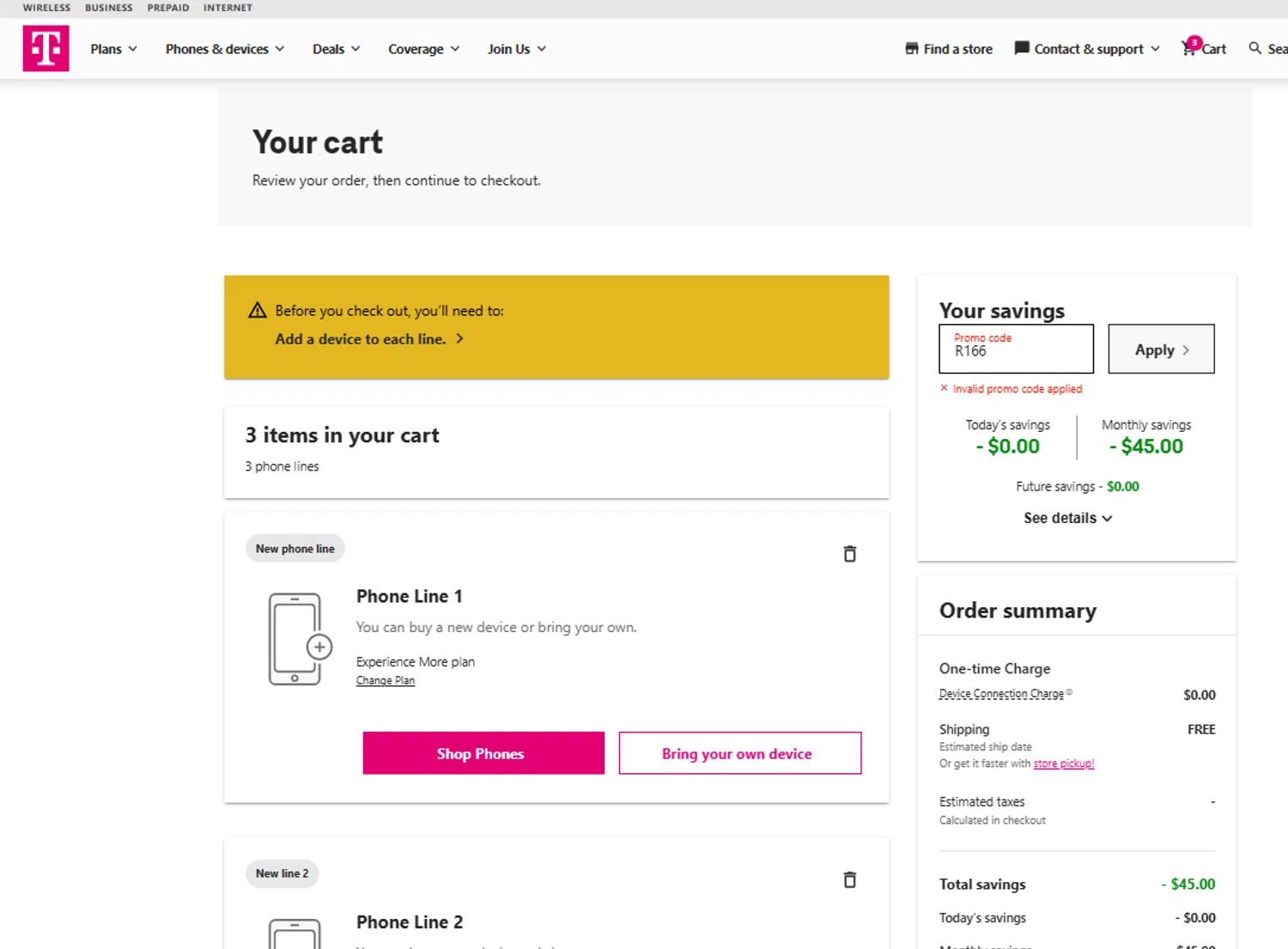
Task: Click the T-Mobile logo
Action: 46,48
